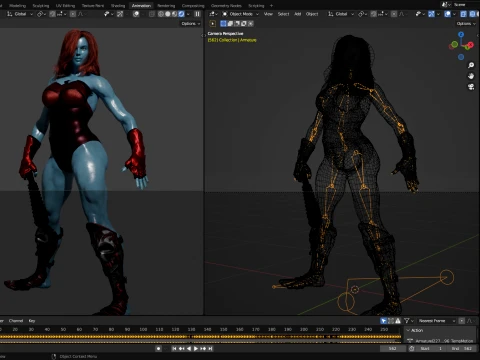Image resolution: width=480 pixels, height=360 pixels.
Task: Pause the render preview in left viewport
Action: click(197, 14)
